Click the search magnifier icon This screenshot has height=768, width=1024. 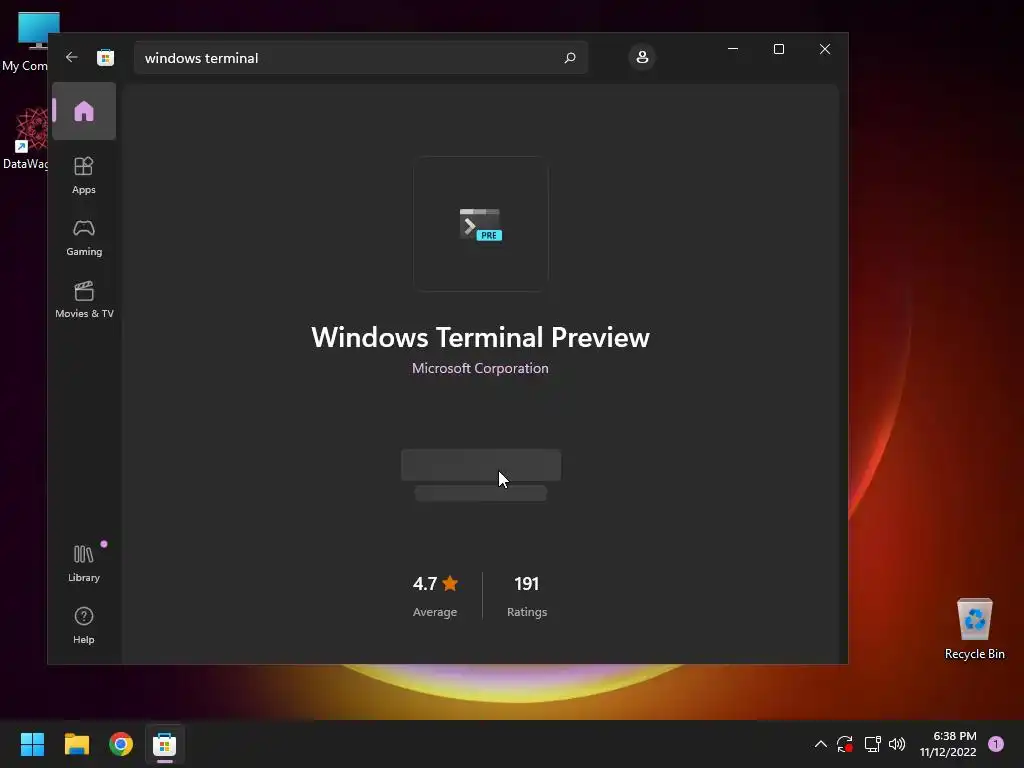[569, 57]
